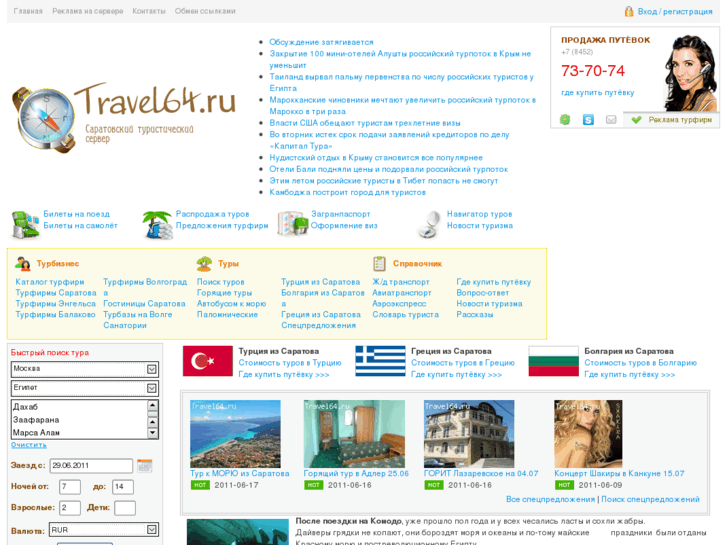Open the Египет country dropdown

85,388
